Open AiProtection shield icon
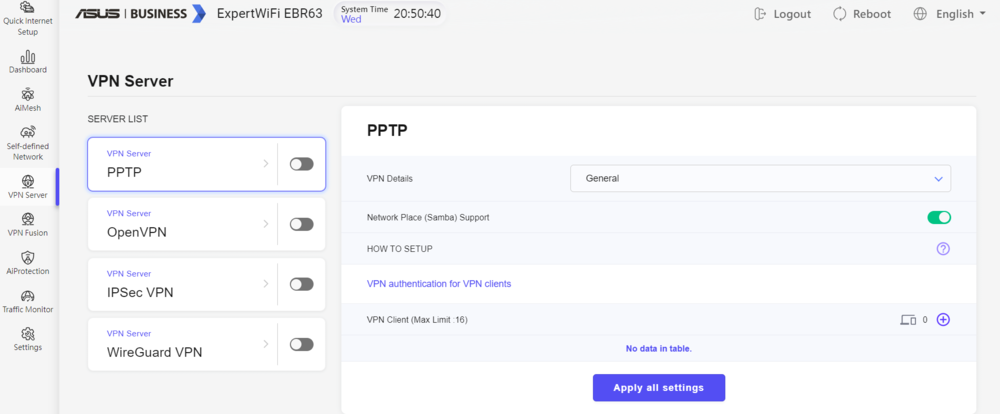This screenshot has height=414, width=1000. click(28, 258)
